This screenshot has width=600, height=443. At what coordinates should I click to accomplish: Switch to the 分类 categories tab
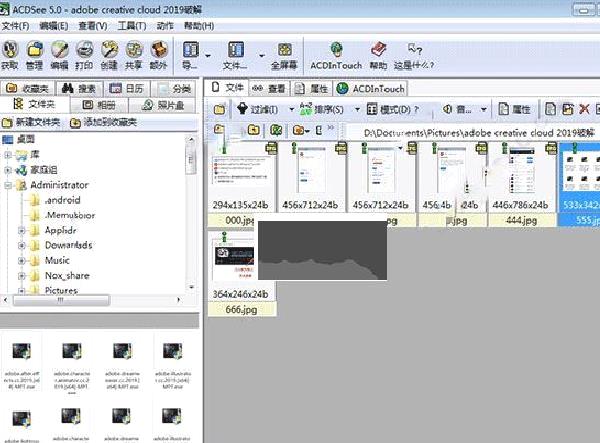(x=173, y=88)
